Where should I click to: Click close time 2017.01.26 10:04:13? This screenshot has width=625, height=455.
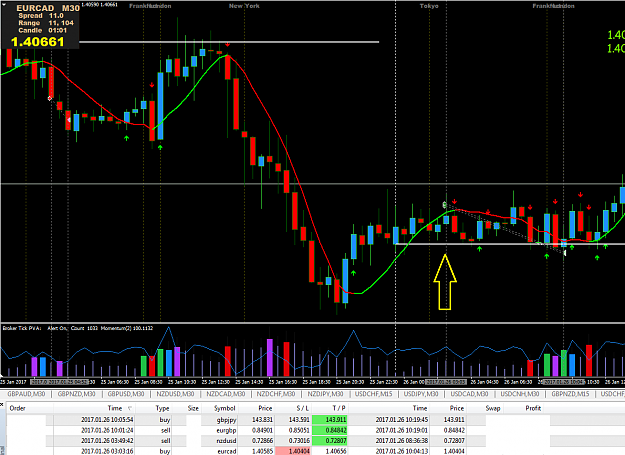click(x=402, y=451)
